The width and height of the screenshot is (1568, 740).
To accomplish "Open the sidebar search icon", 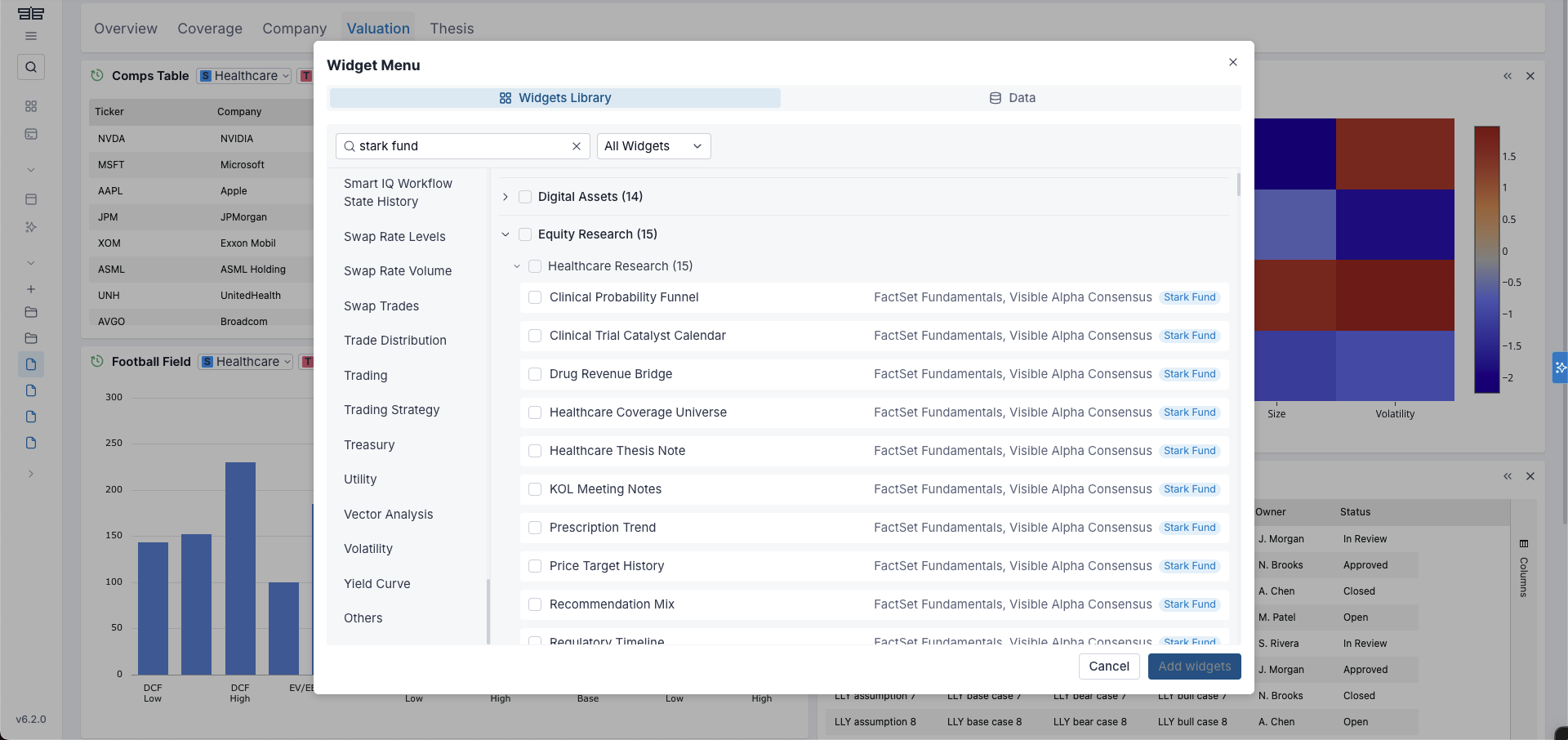I will coord(31,67).
